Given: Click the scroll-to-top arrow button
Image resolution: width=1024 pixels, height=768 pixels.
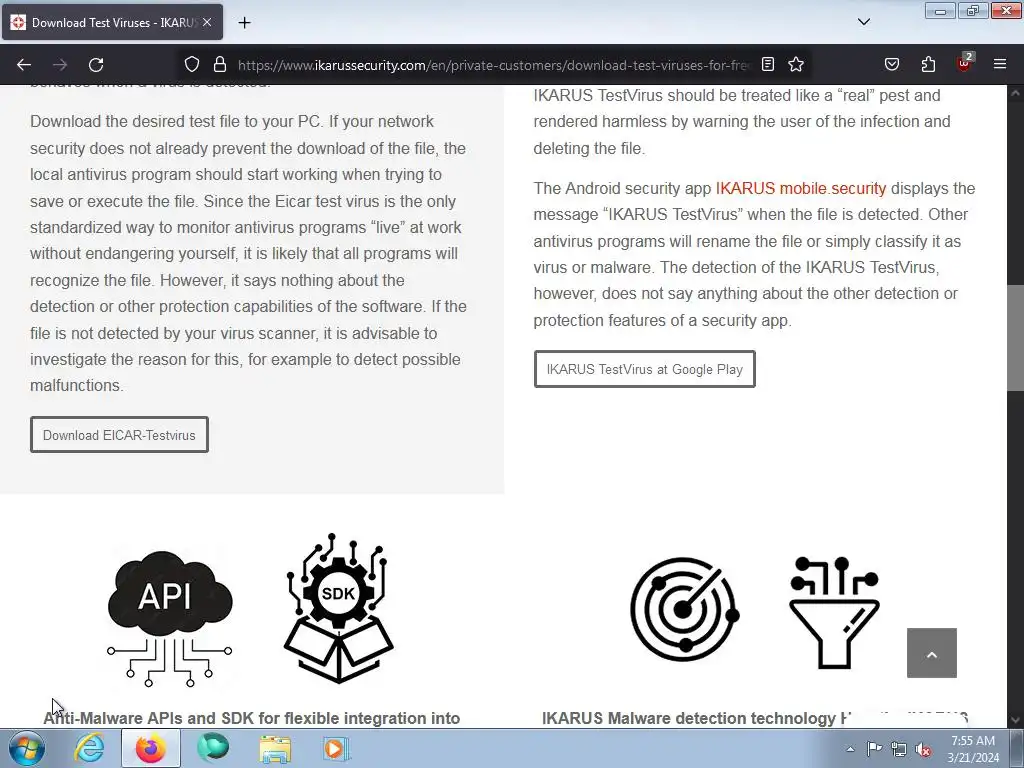Looking at the screenshot, I should click(931, 653).
